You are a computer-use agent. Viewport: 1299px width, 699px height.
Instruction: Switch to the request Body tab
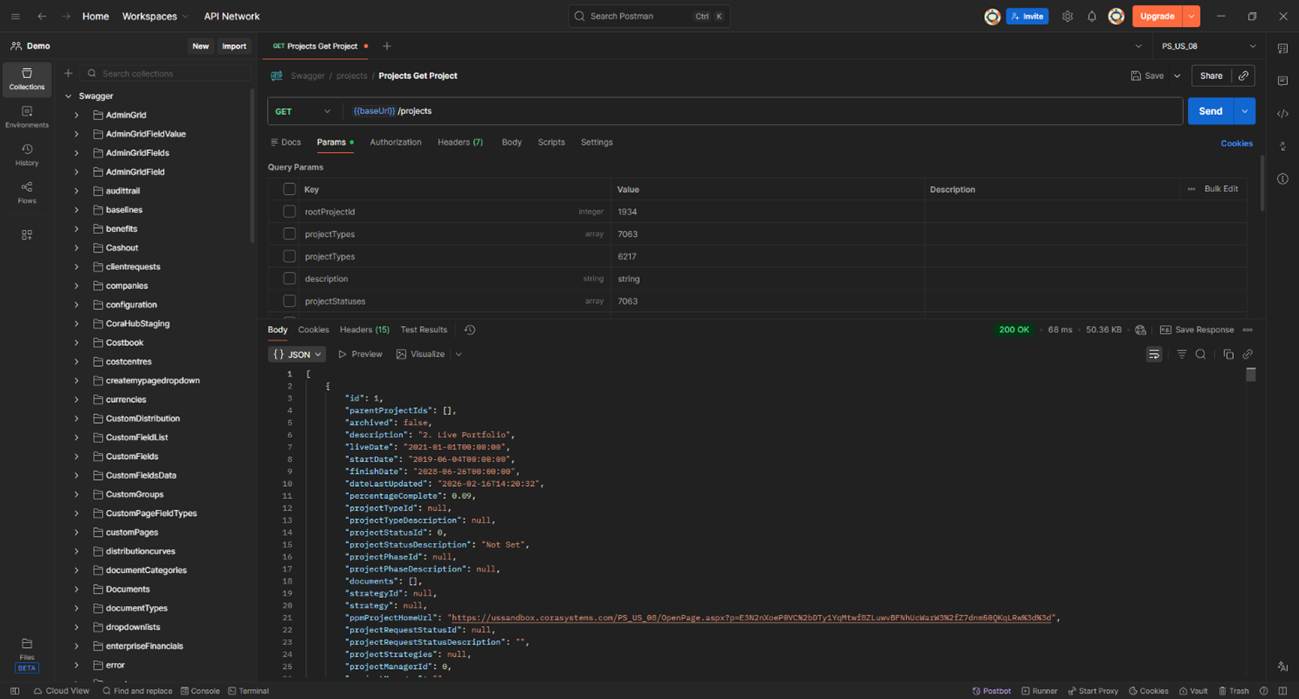511,142
